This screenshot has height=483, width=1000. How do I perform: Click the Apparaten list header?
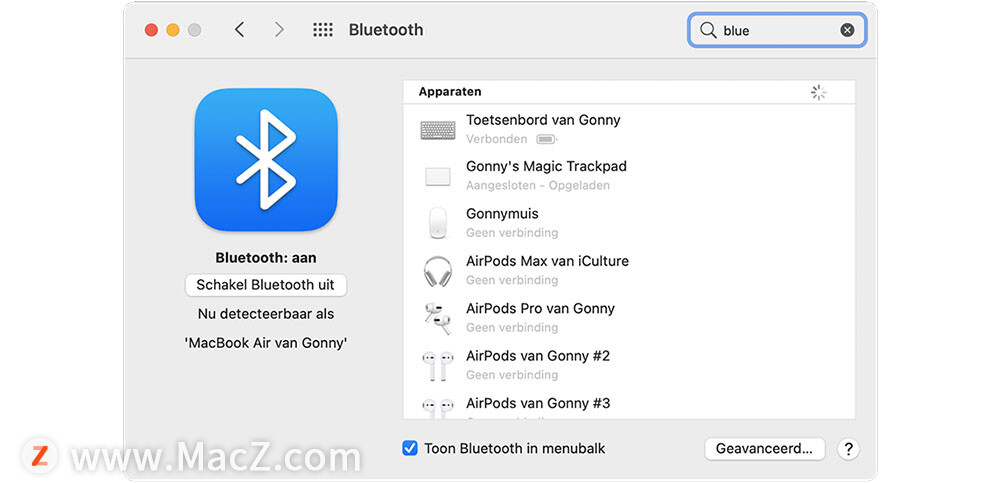click(x=450, y=91)
